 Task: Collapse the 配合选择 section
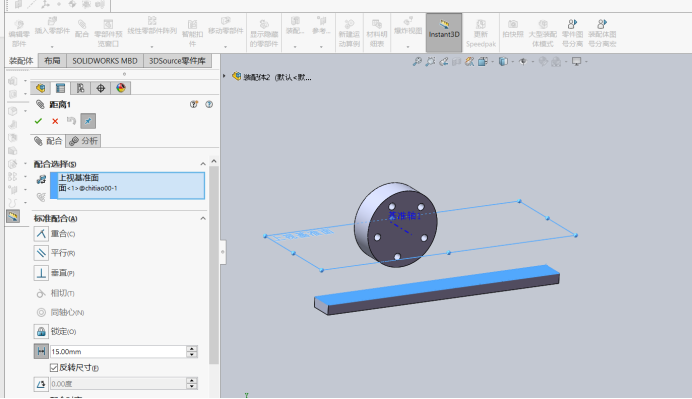click(x=203, y=164)
